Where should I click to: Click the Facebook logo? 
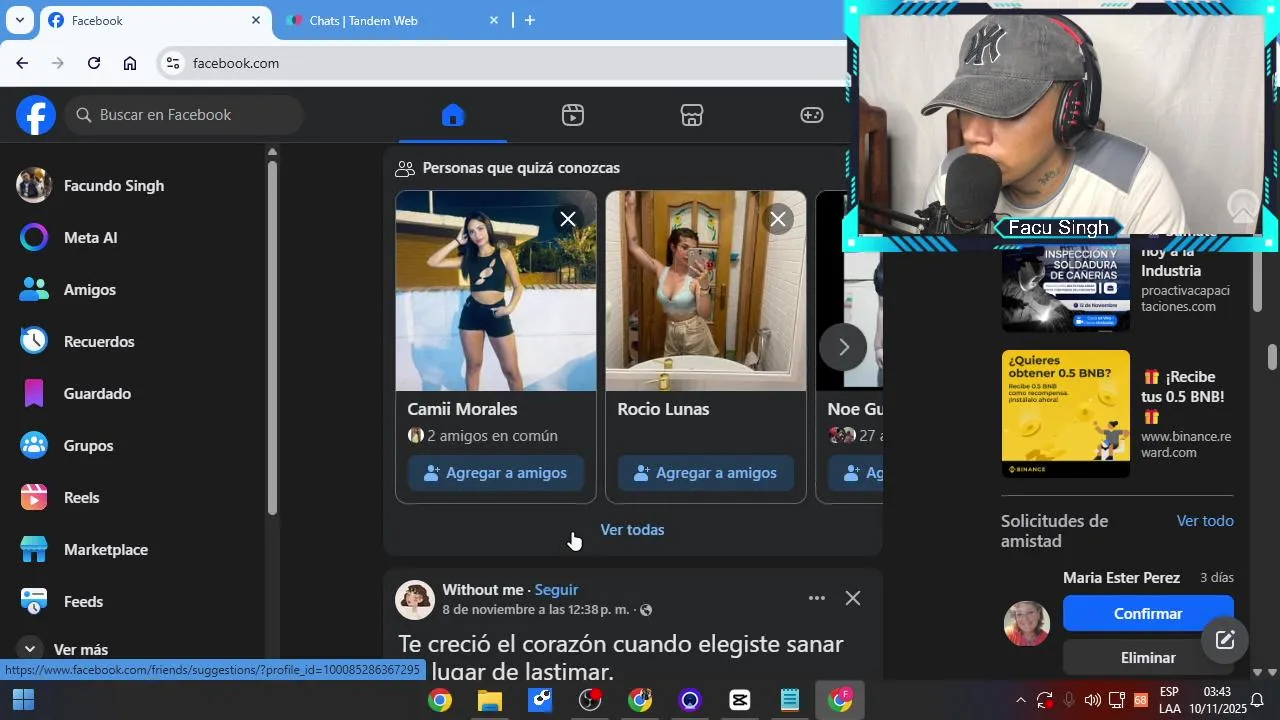(36, 115)
